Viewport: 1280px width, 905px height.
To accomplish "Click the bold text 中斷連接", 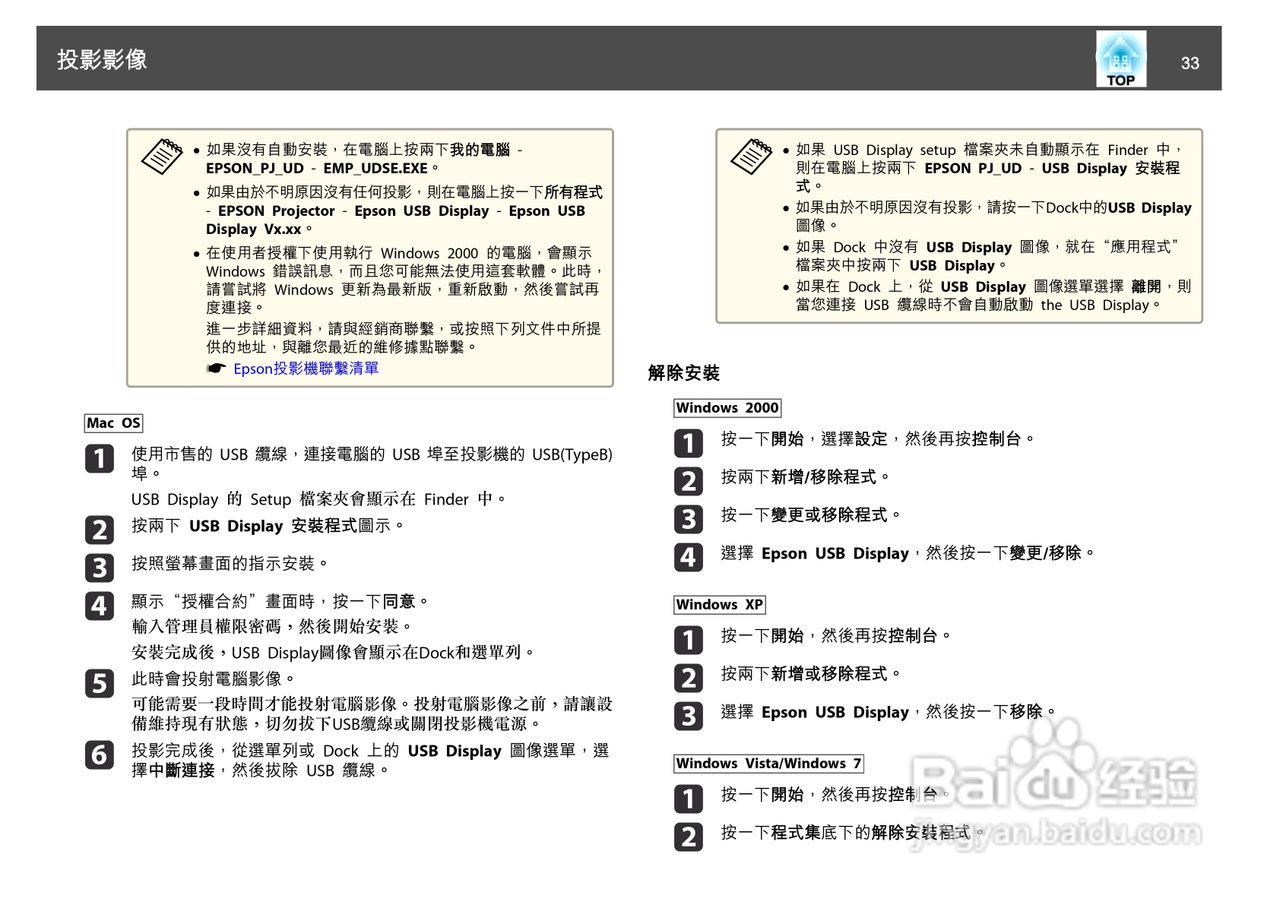I will 182,770.
